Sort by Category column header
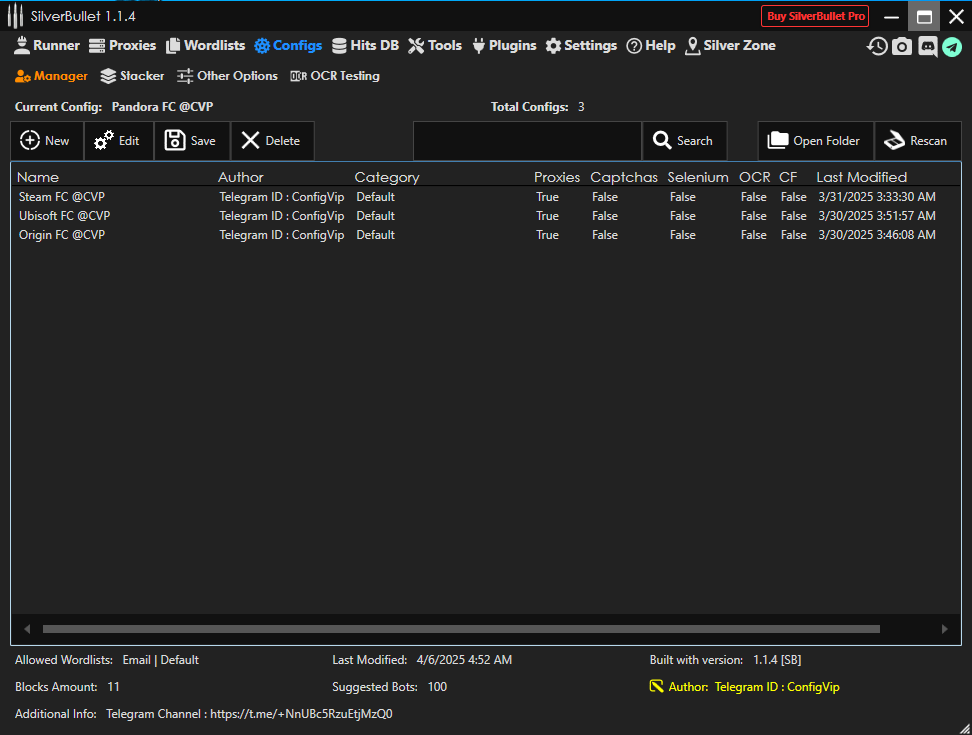 (387, 177)
